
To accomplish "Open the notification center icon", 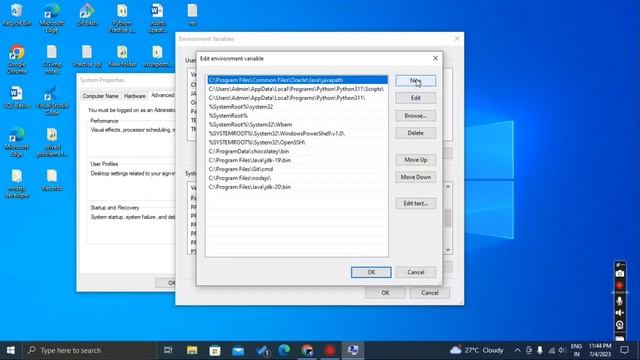I will click(x=624, y=350).
